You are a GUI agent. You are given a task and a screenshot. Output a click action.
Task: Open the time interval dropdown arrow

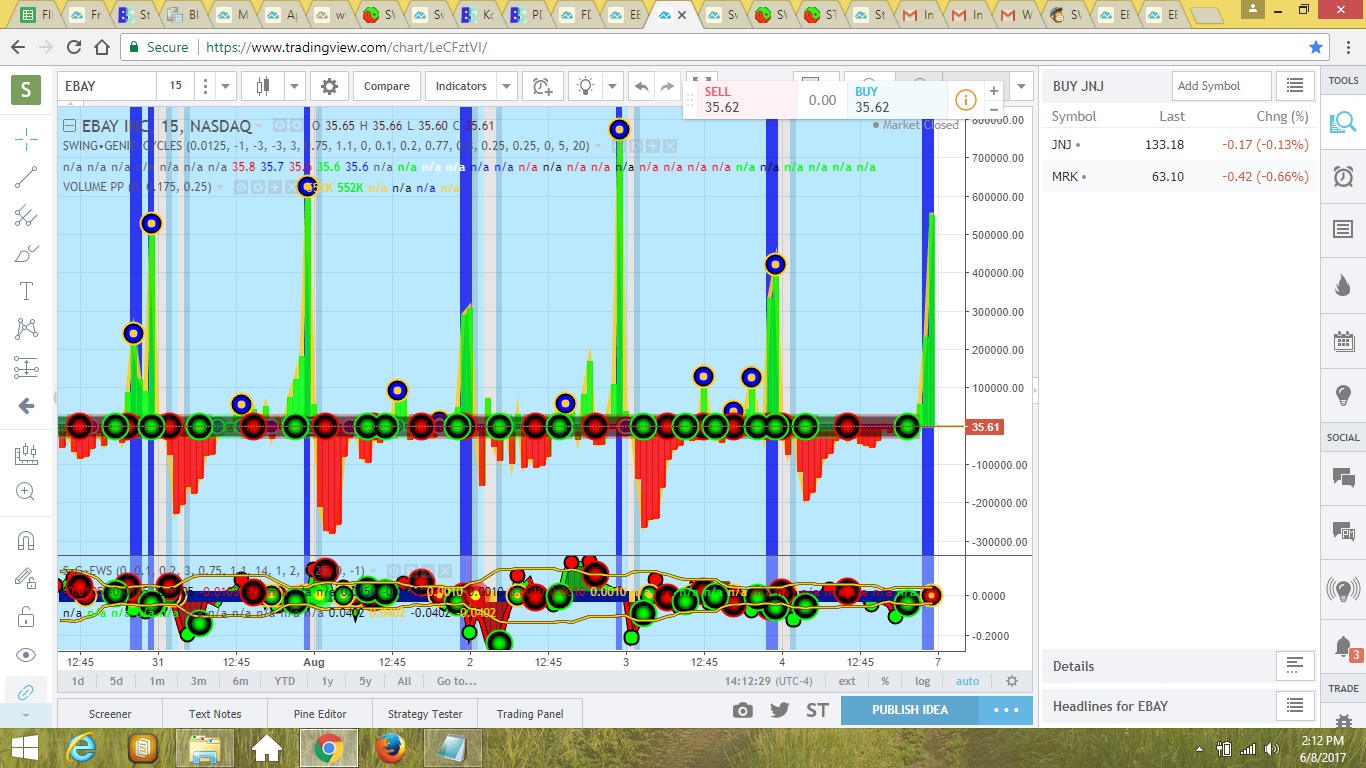(226, 86)
